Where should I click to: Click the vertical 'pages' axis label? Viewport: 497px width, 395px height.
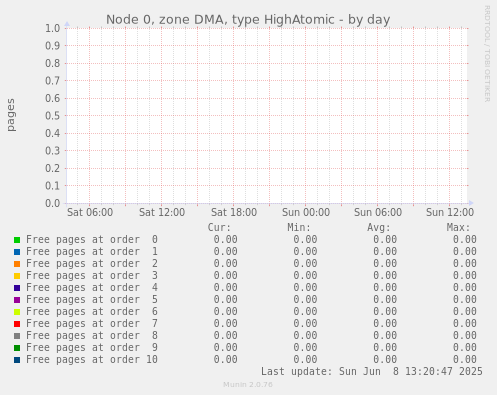click(x=11, y=115)
